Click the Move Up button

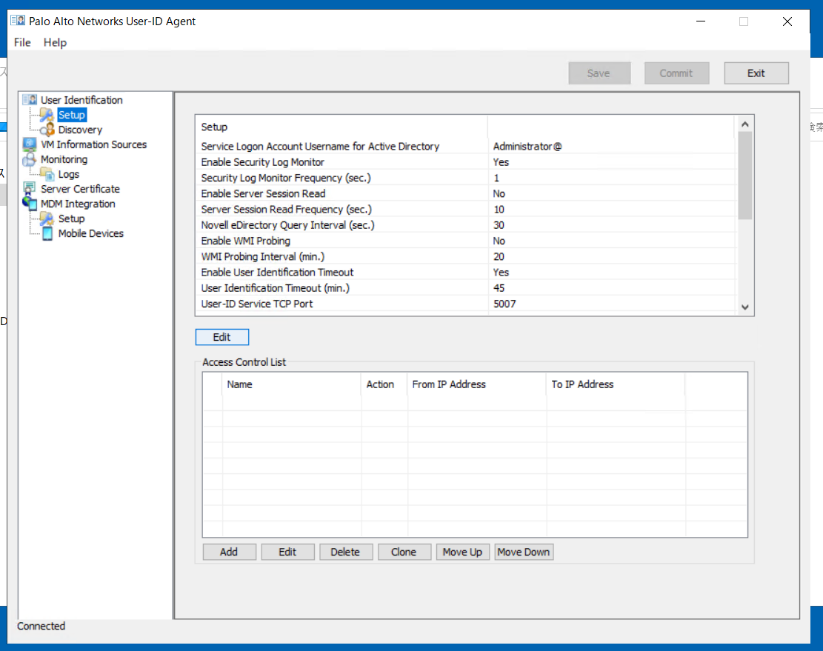coord(462,552)
